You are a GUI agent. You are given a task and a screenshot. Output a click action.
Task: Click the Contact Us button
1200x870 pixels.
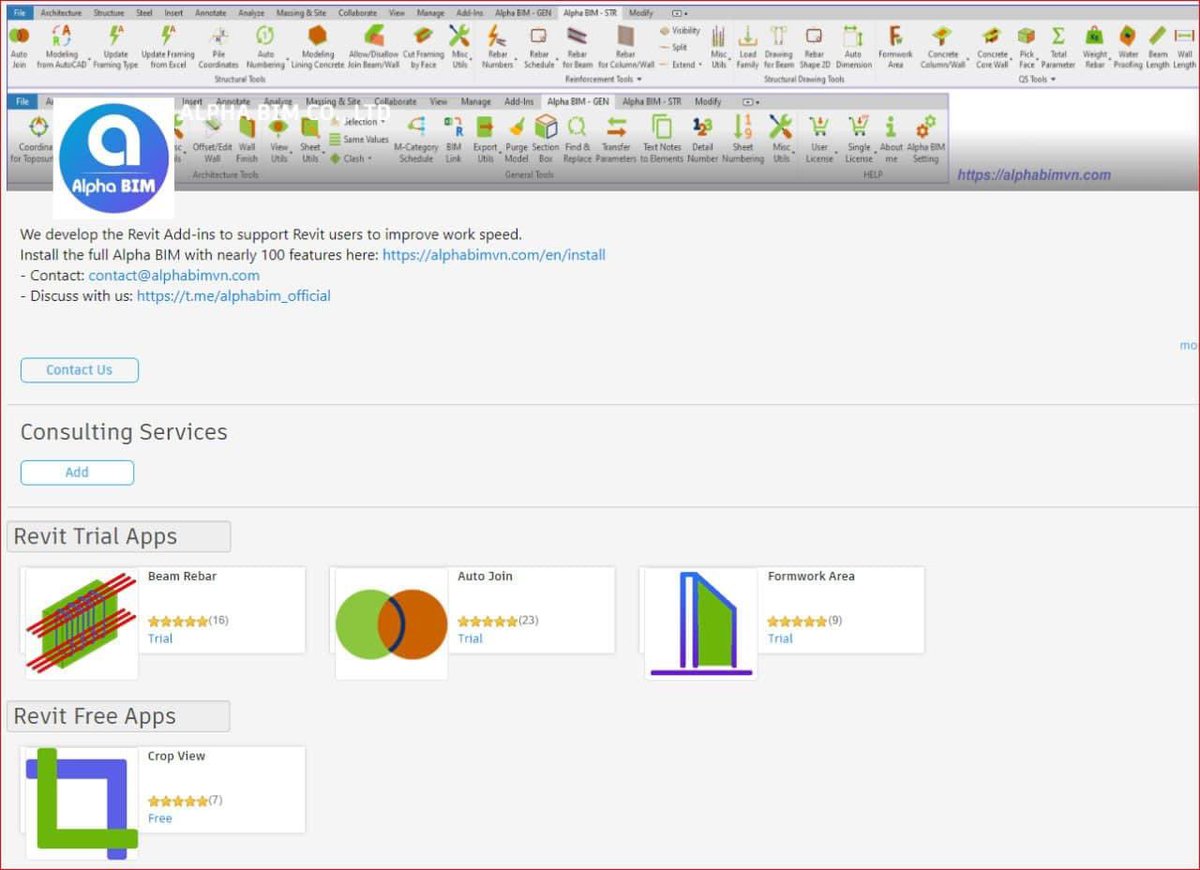(x=79, y=369)
